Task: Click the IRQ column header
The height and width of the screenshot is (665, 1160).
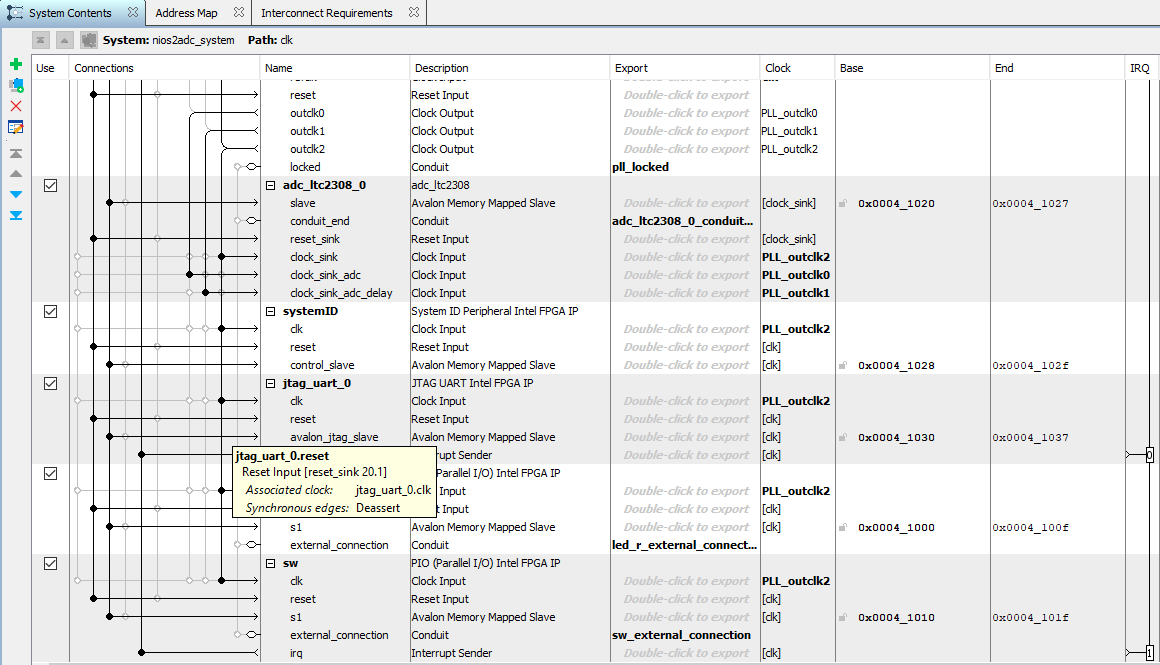Action: 1140,68
